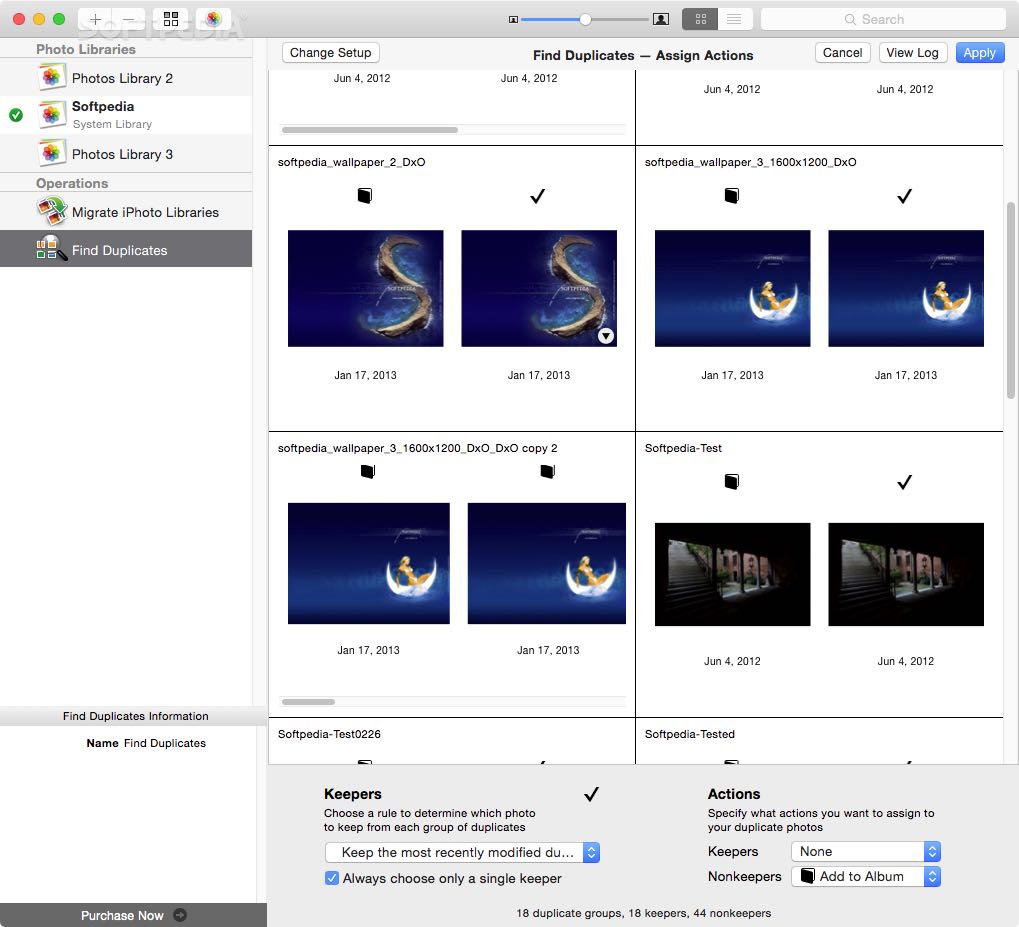The height and width of the screenshot is (927, 1019).
Task: Click the Purchase Now arrow icon
Action: click(x=180, y=915)
